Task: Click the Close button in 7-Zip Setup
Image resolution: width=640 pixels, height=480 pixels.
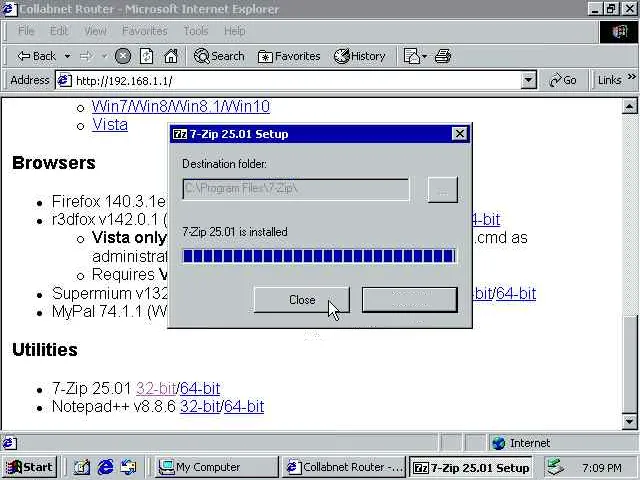Action: (302, 300)
